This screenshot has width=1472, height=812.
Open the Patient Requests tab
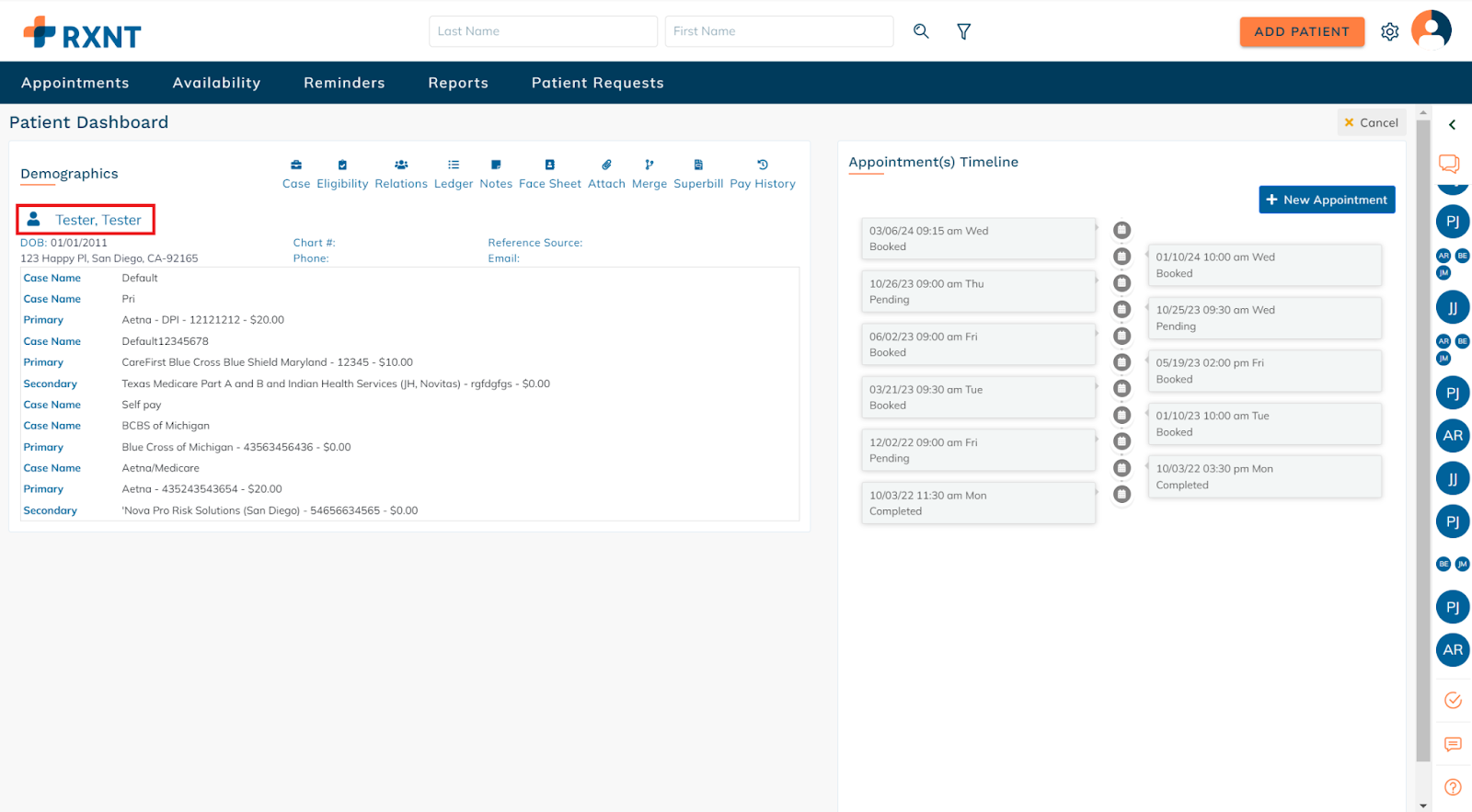point(598,83)
